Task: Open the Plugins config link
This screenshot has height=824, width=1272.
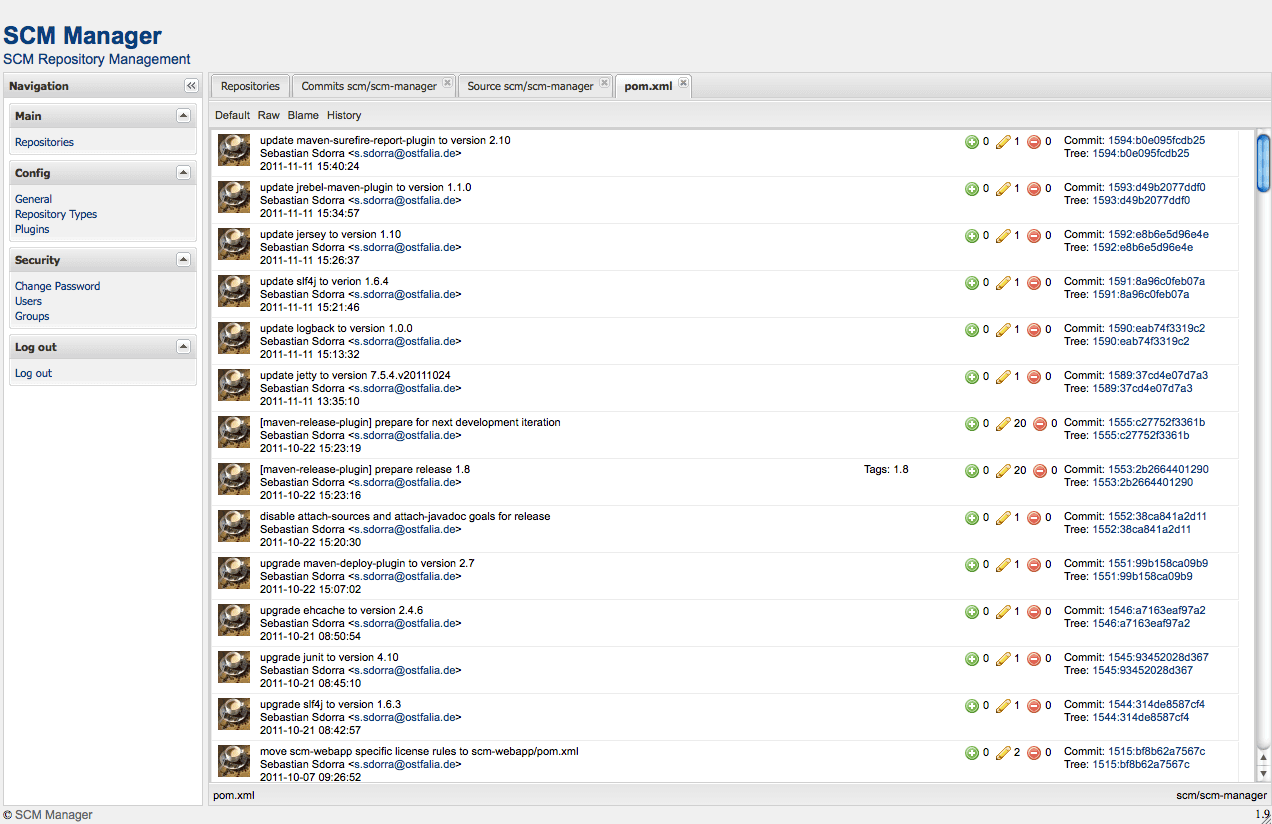Action: [x=32, y=229]
